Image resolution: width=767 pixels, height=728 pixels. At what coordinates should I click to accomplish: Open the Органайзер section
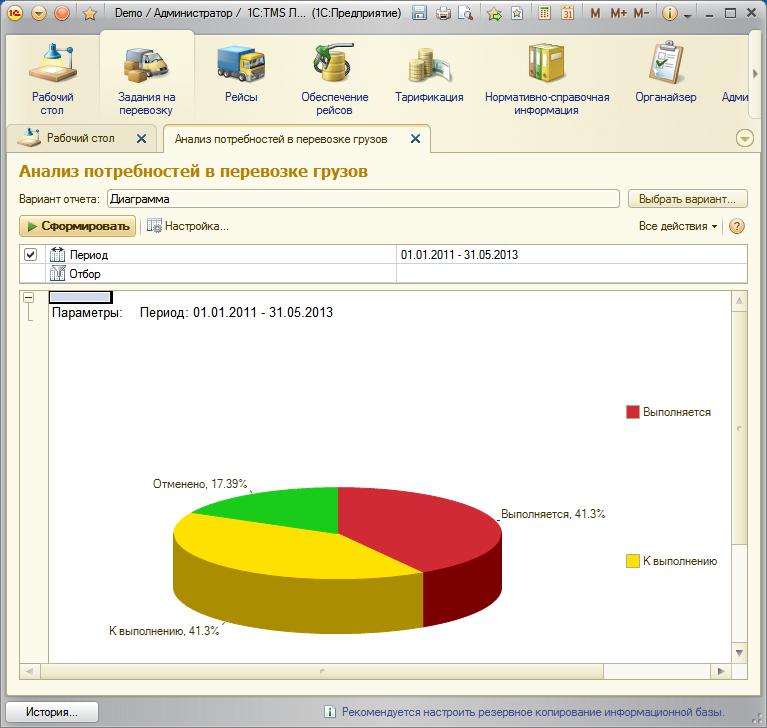pyautogui.click(x=665, y=76)
